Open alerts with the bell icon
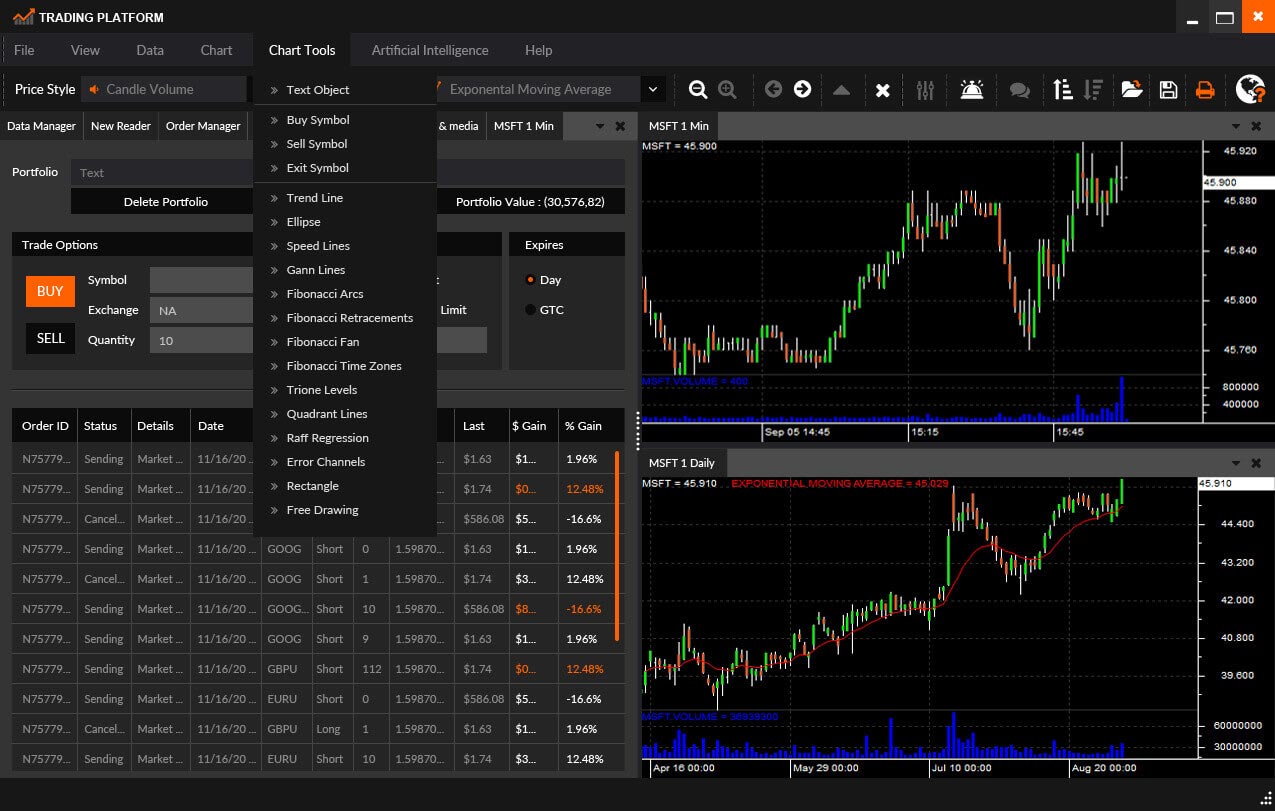Image resolution: width=1275 pixels, height=811 pixels. click(x=971, y=89)
